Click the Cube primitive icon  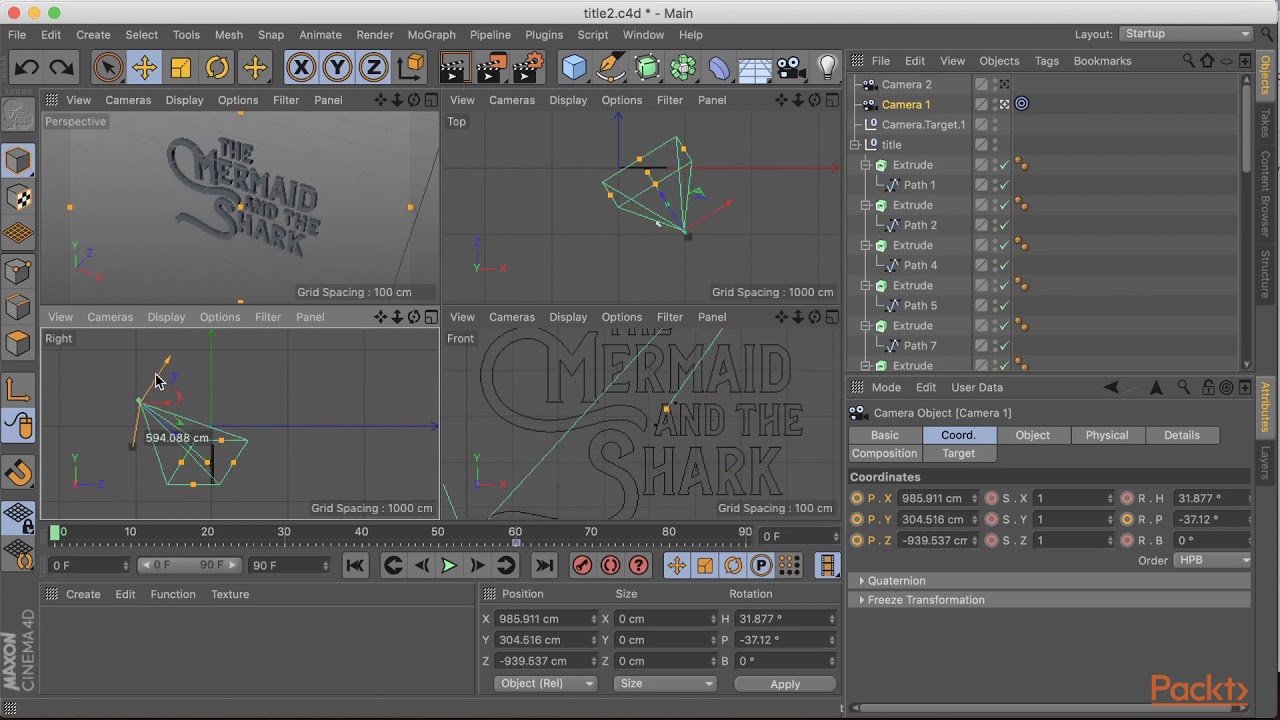(574, 68)
